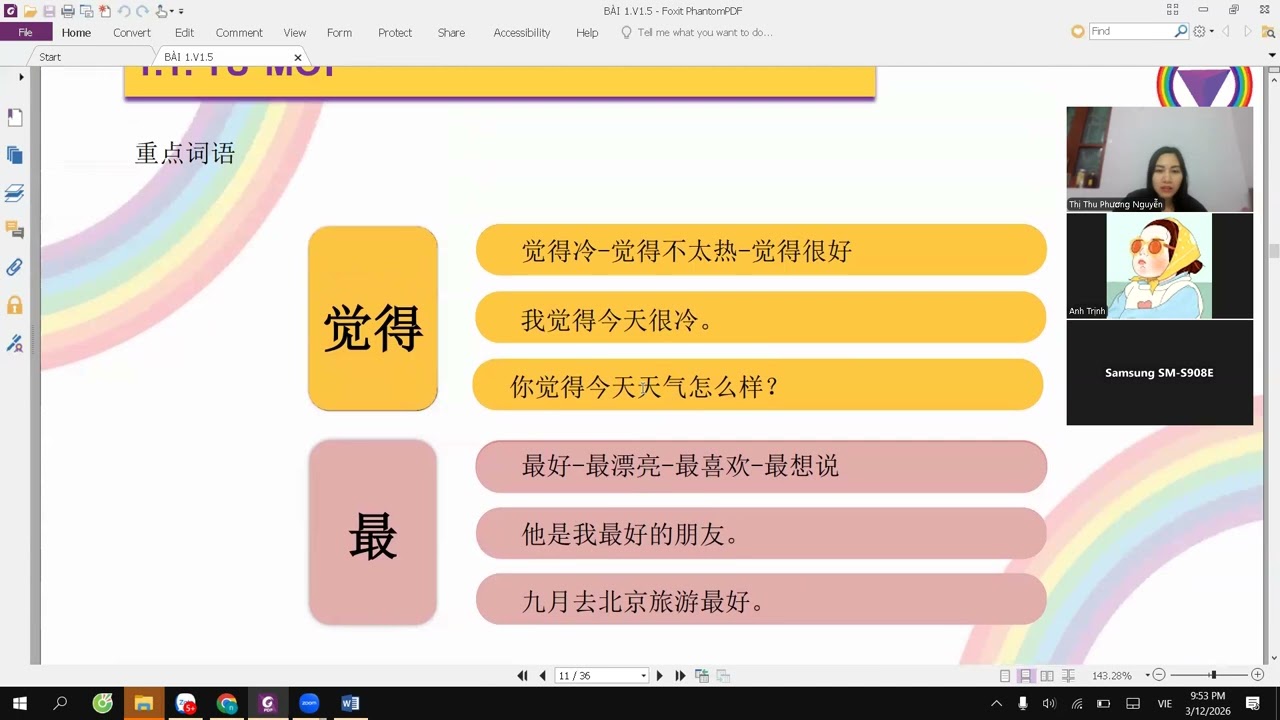Open the advanced folder search icon
This screenshot has width=1280, height=720.
tap(1269, 31)
